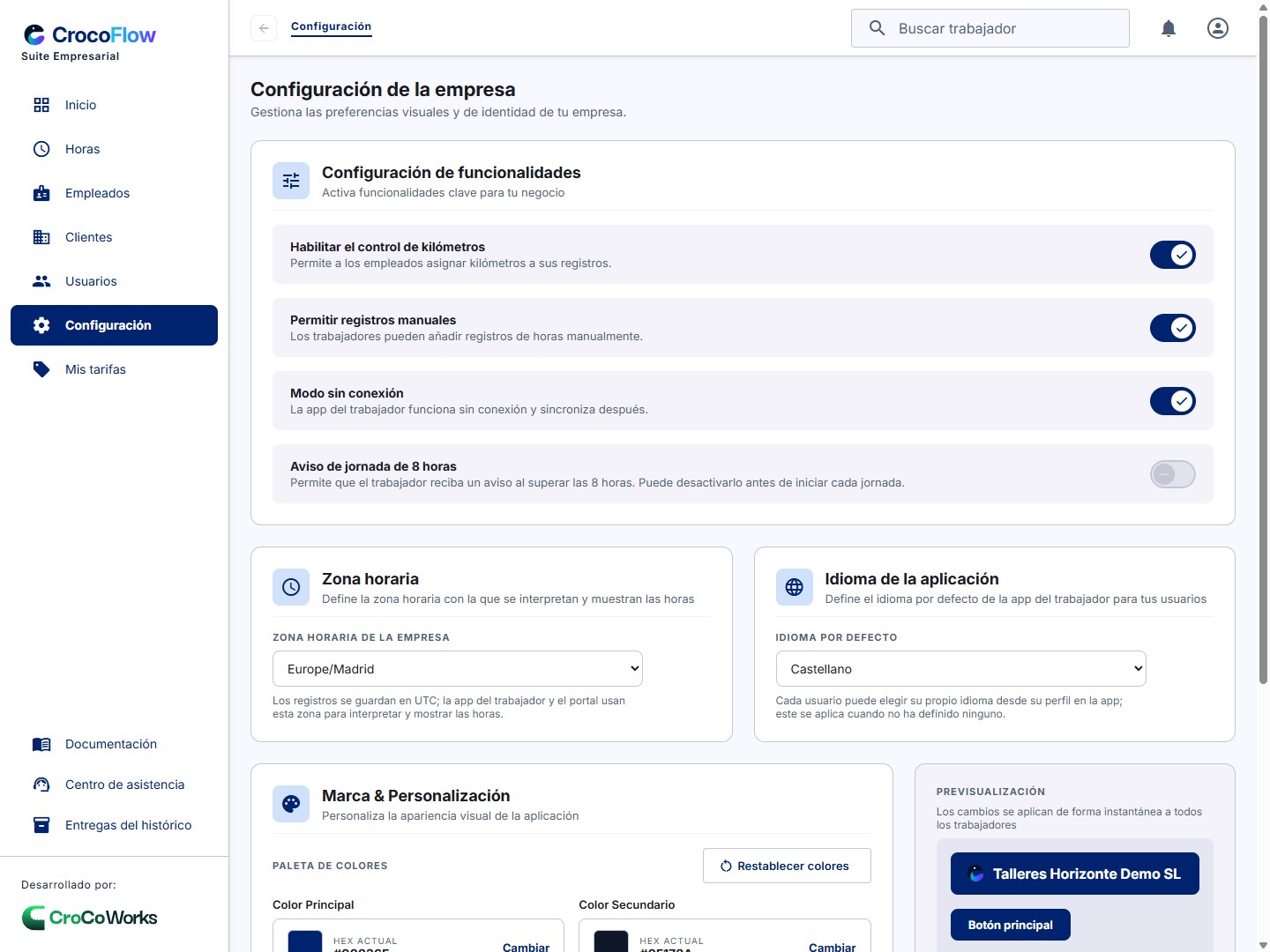This screenshot has width=1270, height=952.
Task: Click the Centro de asistencia headset icon
Action: tap(41, 785)
